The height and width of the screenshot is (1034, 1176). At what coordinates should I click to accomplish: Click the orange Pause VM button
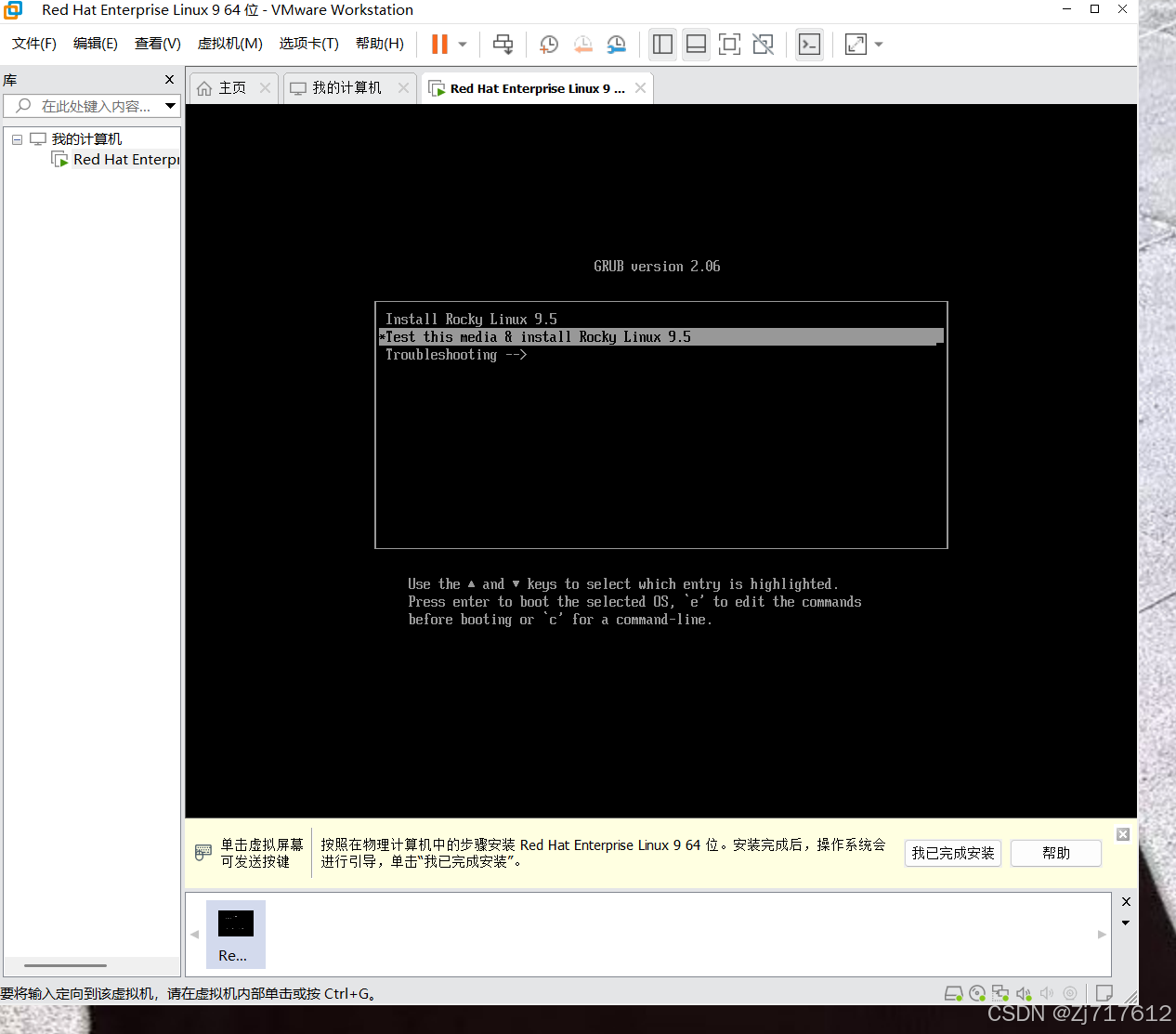point(439,44)
